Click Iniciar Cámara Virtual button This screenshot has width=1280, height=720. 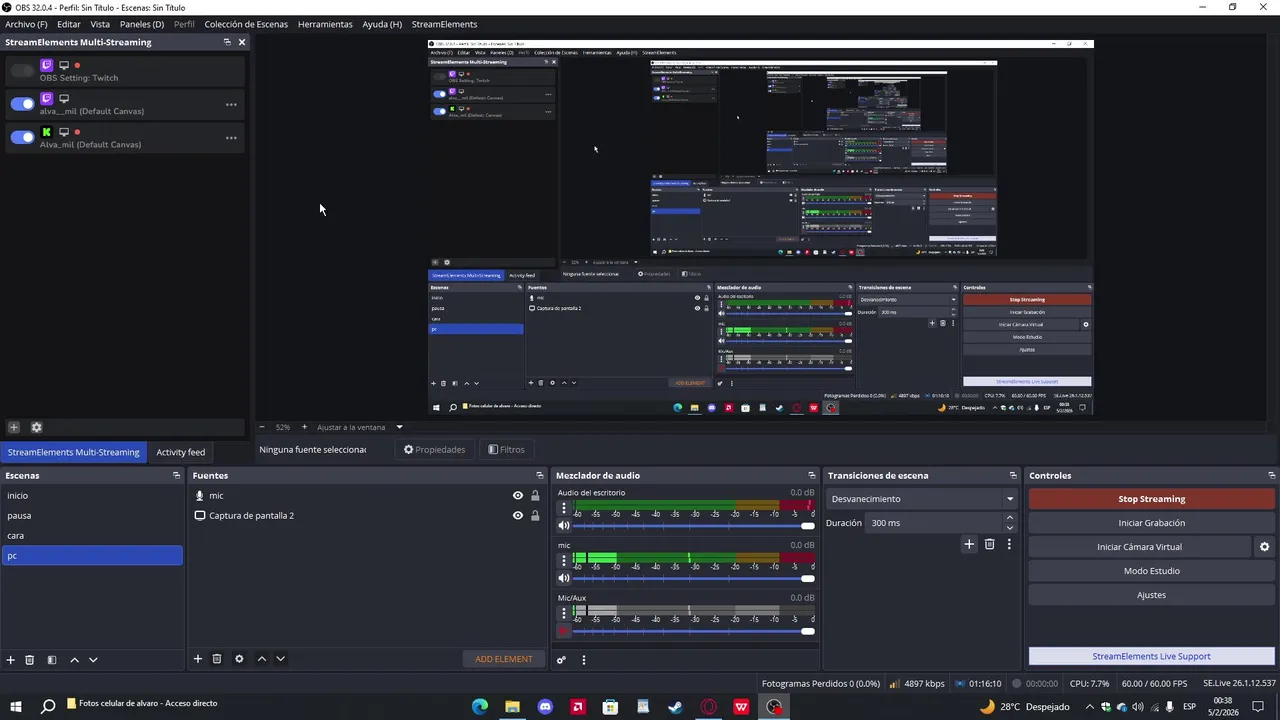(x=1139, y=547)
